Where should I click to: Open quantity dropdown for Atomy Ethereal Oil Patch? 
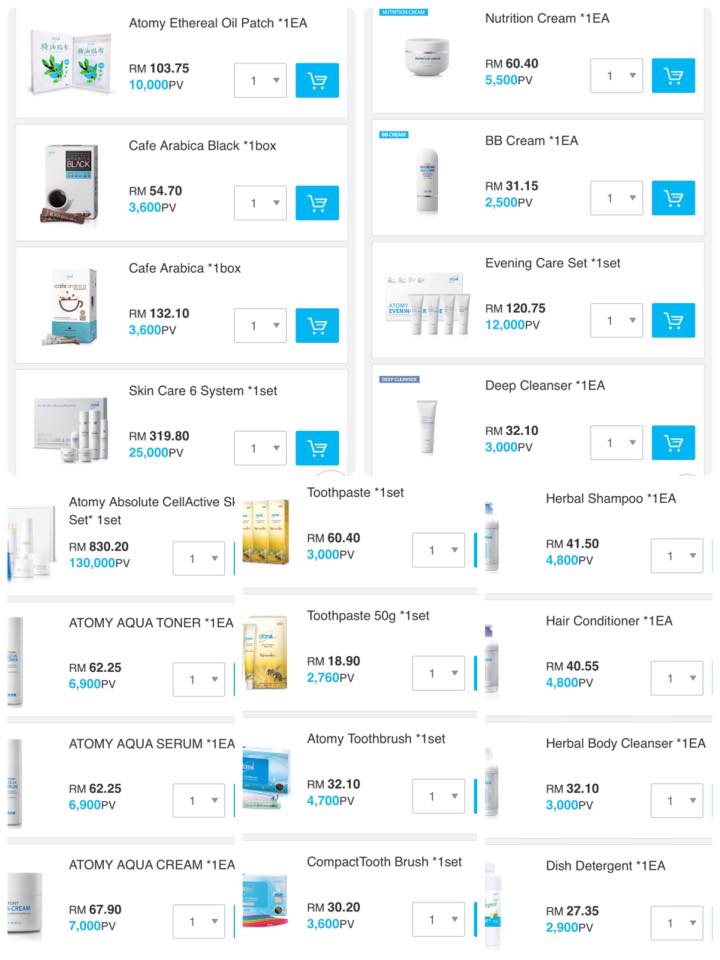(260, 80)
